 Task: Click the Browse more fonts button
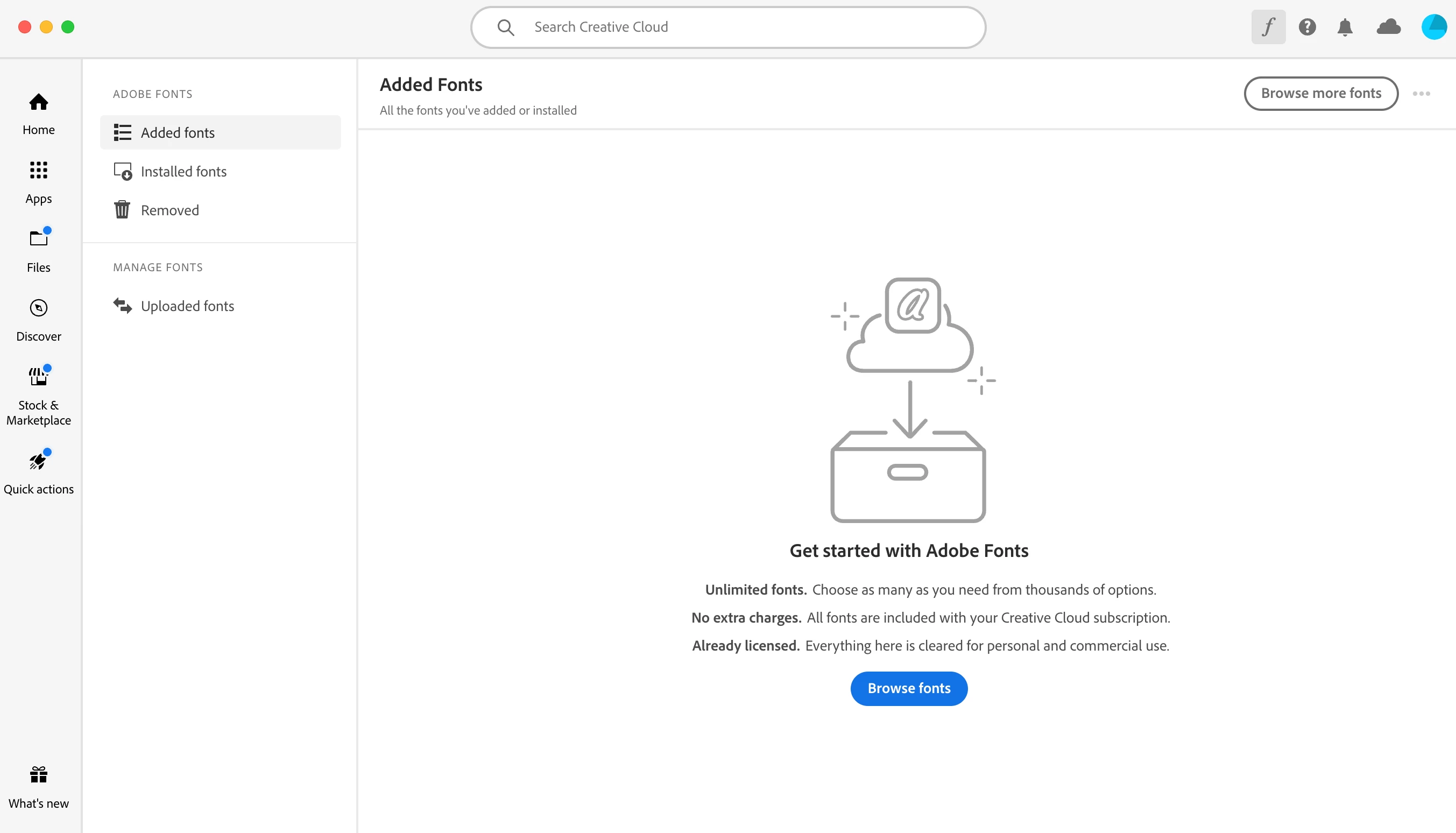tap(1320, 93)
